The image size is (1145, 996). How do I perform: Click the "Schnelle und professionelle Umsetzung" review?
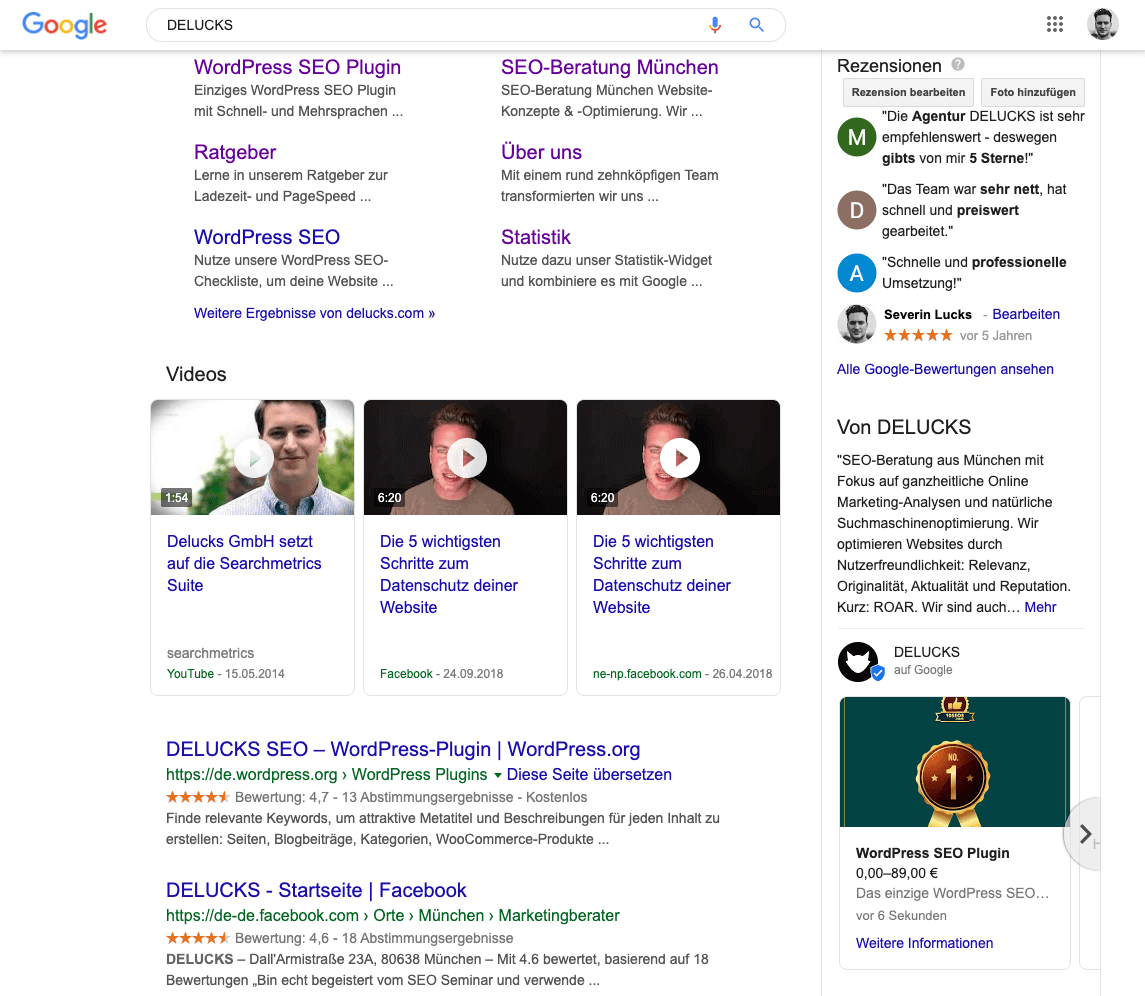pos(974,272)
